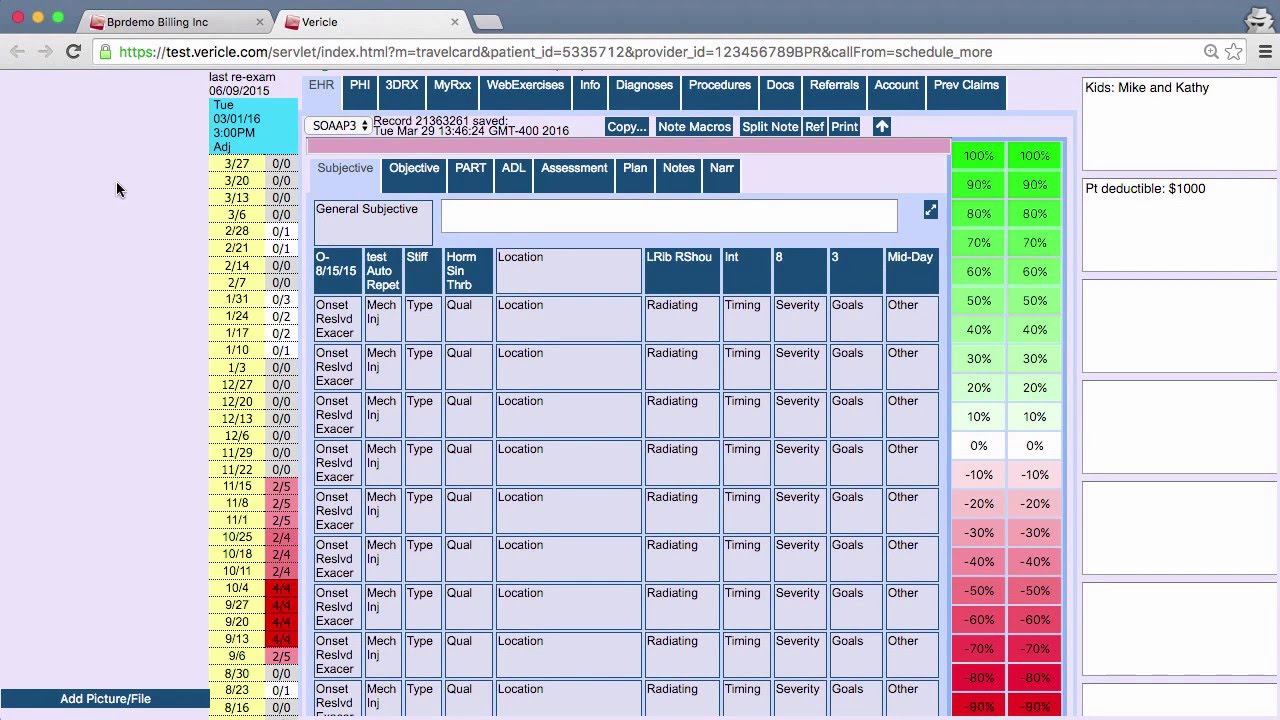Click the browser back arrow
This screenshot has width=1280, height=720.
click(x=18, y=52)
